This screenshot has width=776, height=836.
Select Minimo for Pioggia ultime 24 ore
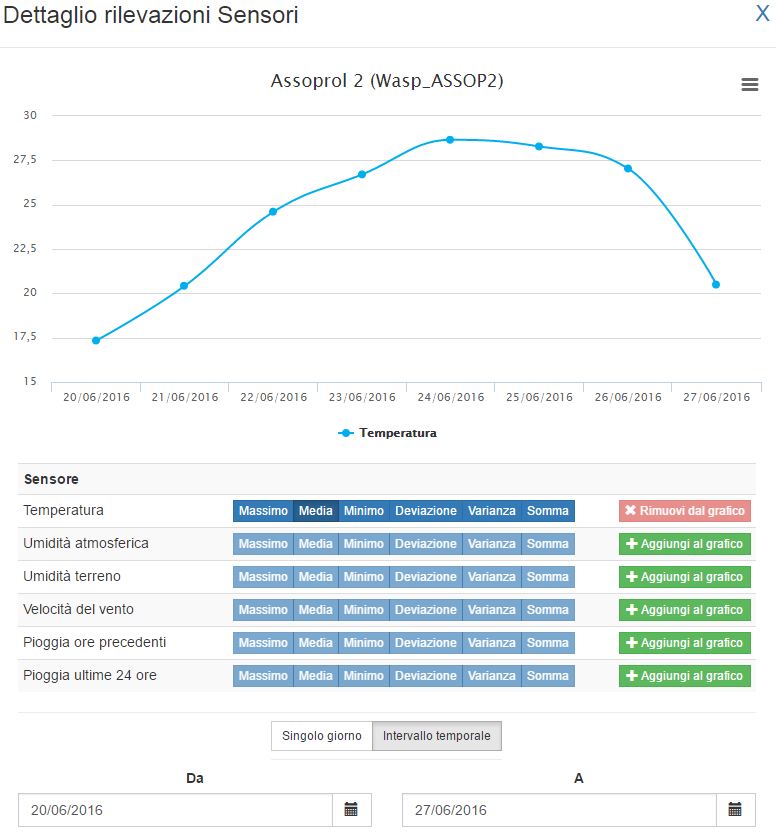point(364,676)
